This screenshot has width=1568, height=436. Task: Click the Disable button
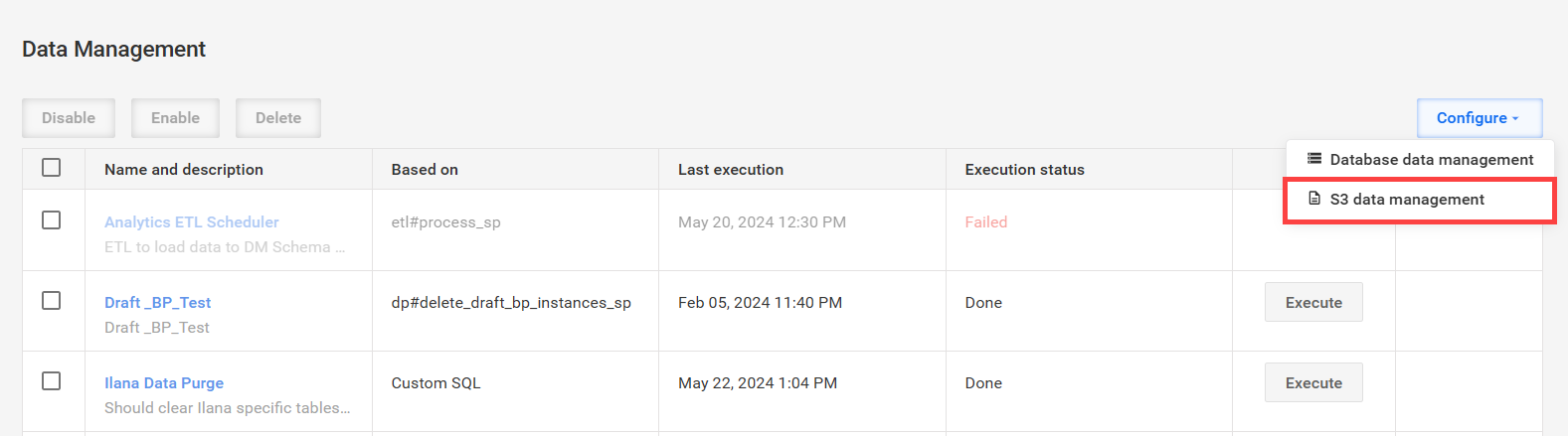[x=69, y=118]
